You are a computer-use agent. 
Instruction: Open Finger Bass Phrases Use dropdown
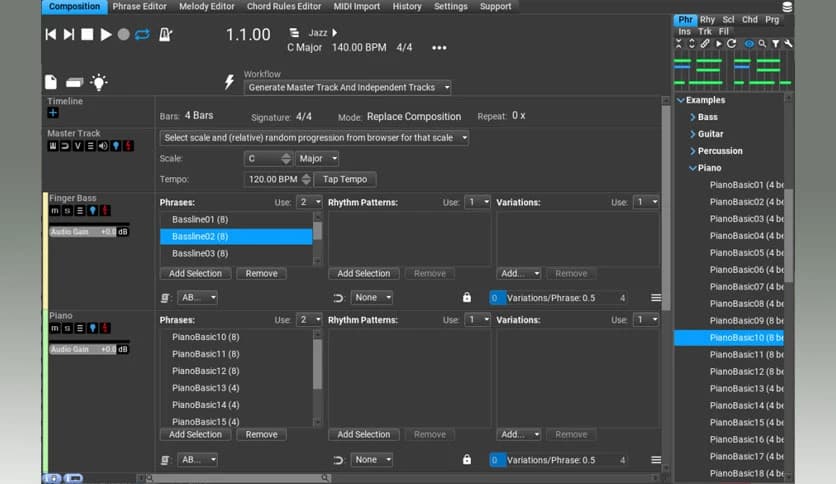(310, 202)
